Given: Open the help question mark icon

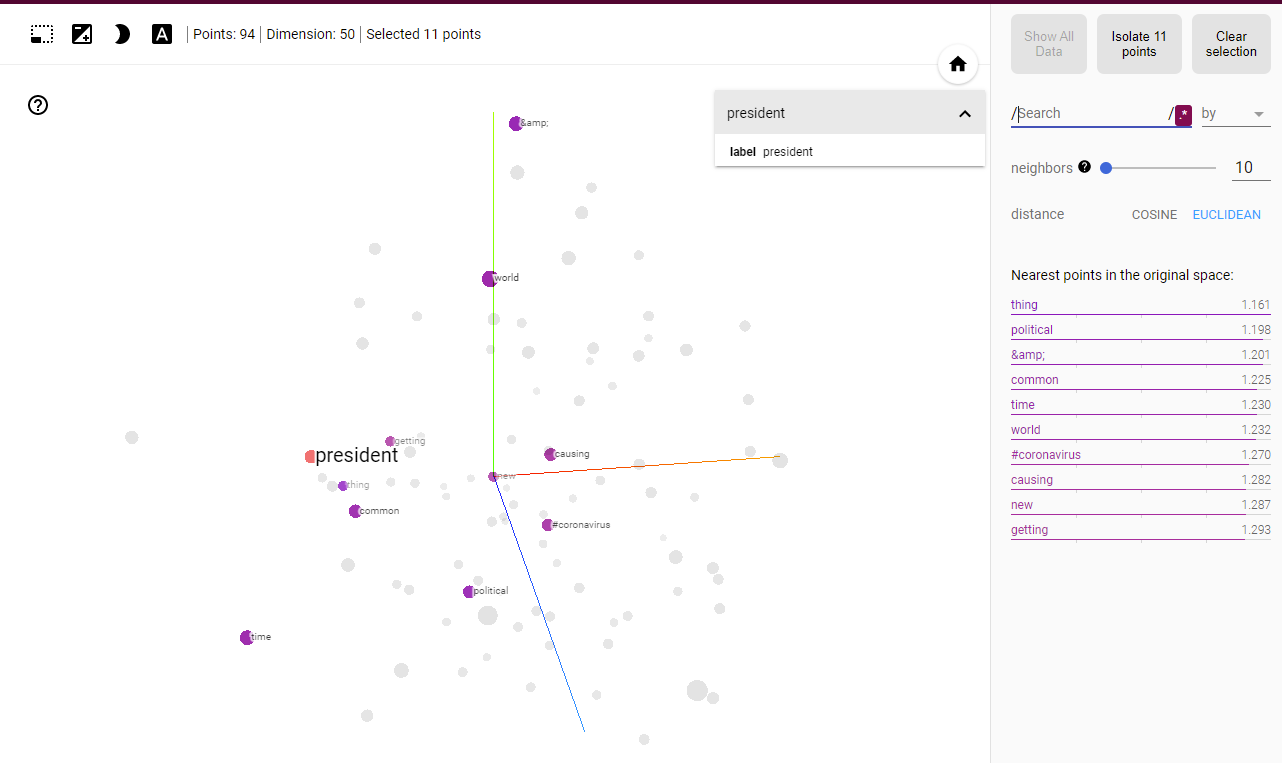Looking at the screenshot, I should pyautogui.click(x=38, y=105).
